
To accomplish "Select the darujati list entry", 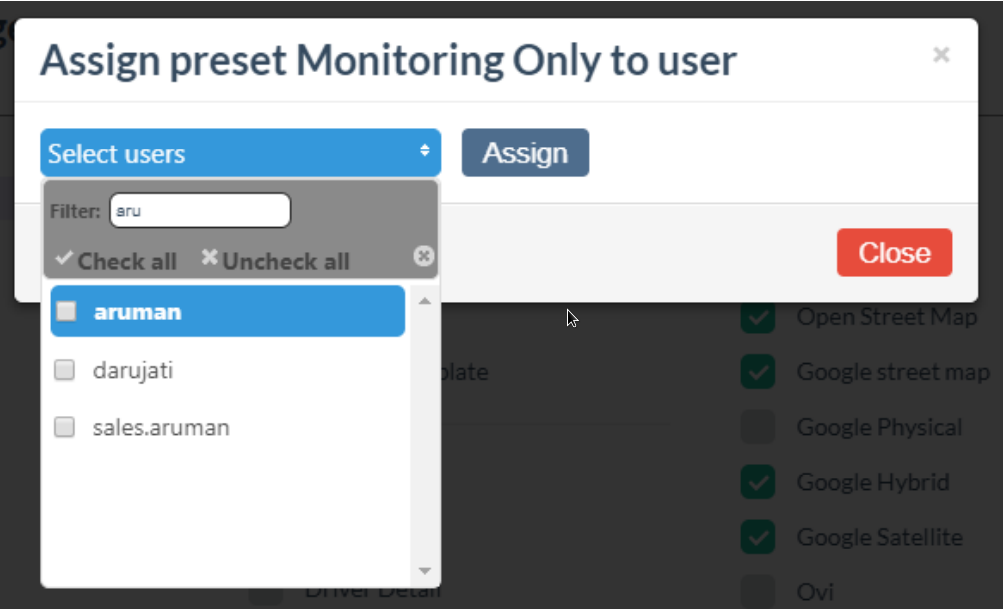I will click(134, 370).
